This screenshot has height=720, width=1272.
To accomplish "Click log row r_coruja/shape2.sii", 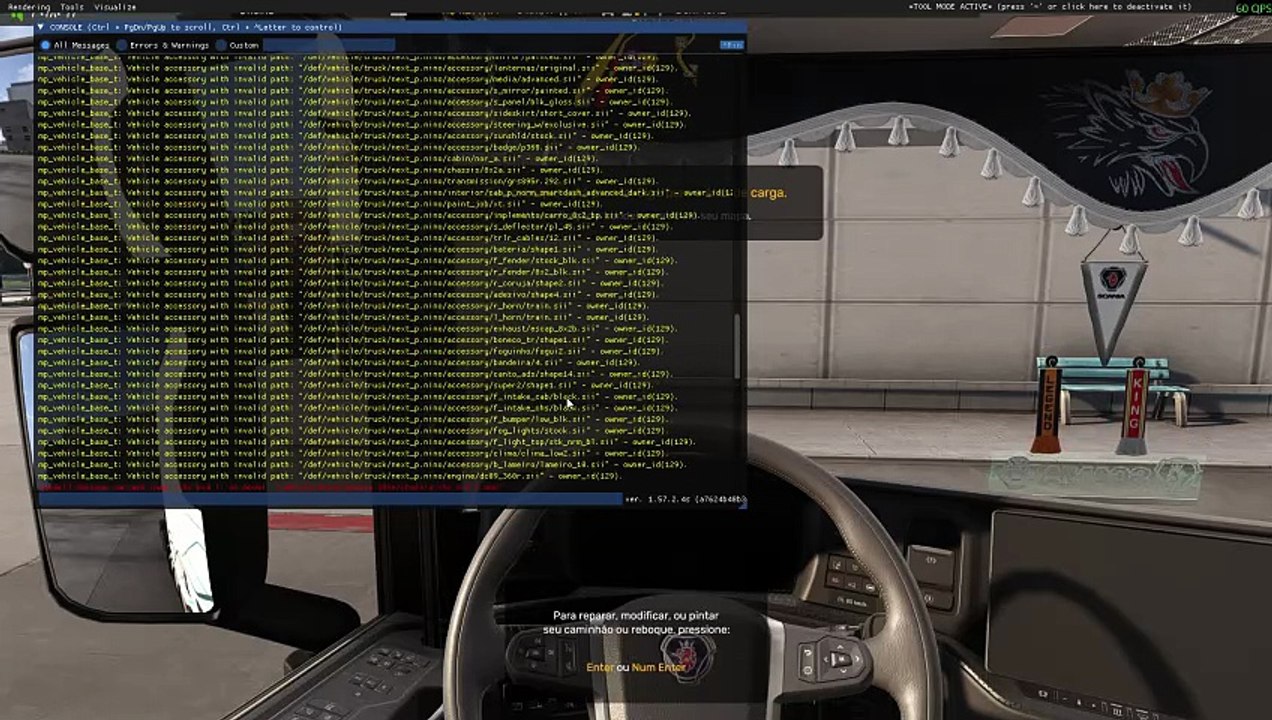I will (350, 283).
